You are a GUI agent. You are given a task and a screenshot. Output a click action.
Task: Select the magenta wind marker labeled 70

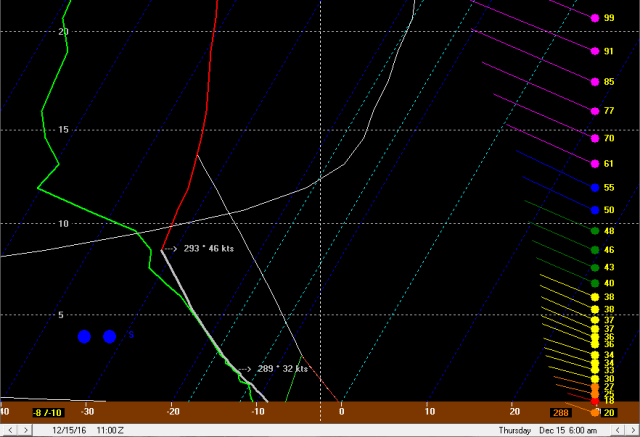[595, 138]
